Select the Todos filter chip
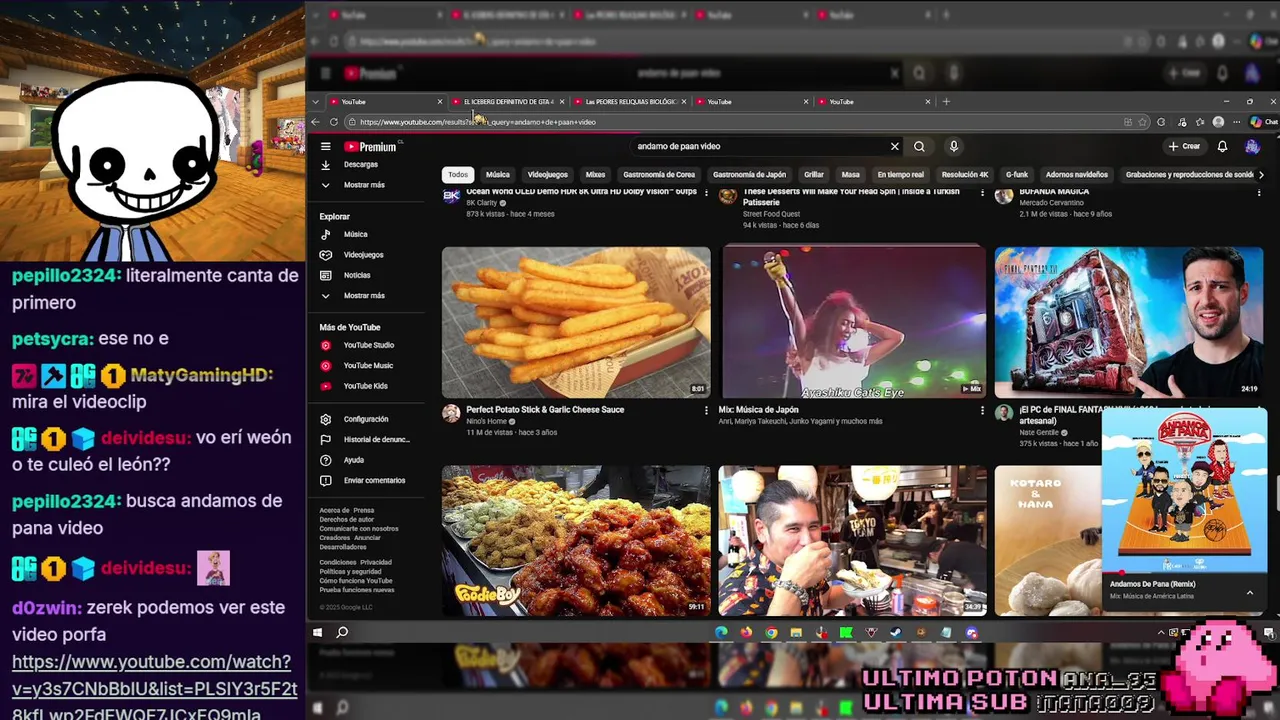This screenshot has width=1280, height=720. (458, 174)
